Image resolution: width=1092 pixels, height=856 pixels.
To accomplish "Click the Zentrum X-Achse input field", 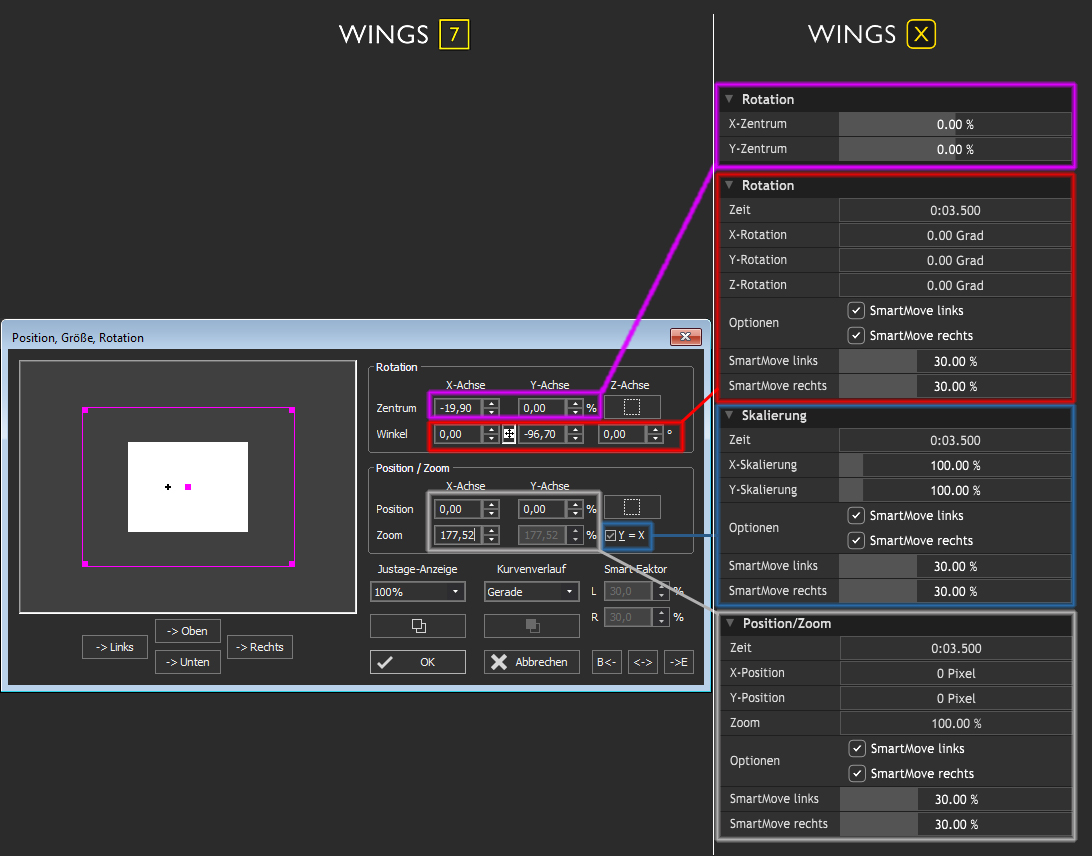I will pyautogui.click(x=458, y=408).
